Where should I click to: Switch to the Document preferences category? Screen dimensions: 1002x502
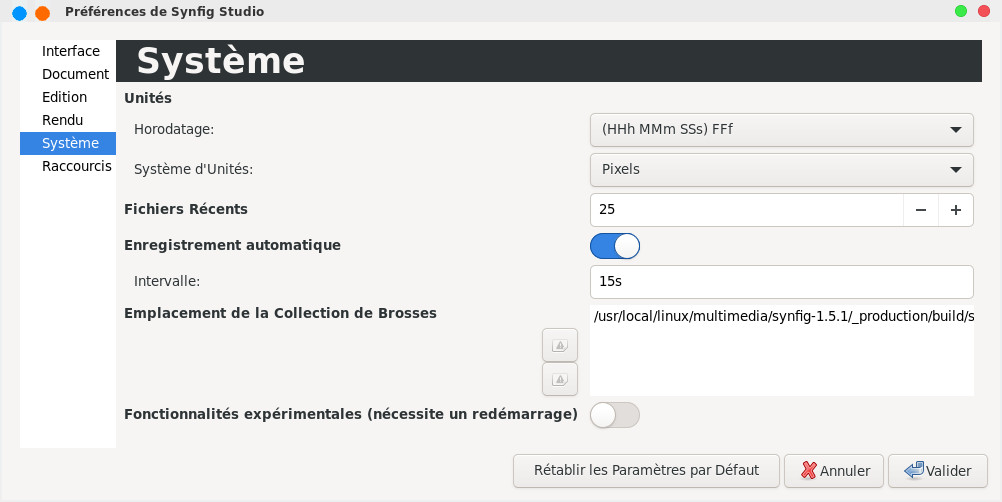pos(75,74)
